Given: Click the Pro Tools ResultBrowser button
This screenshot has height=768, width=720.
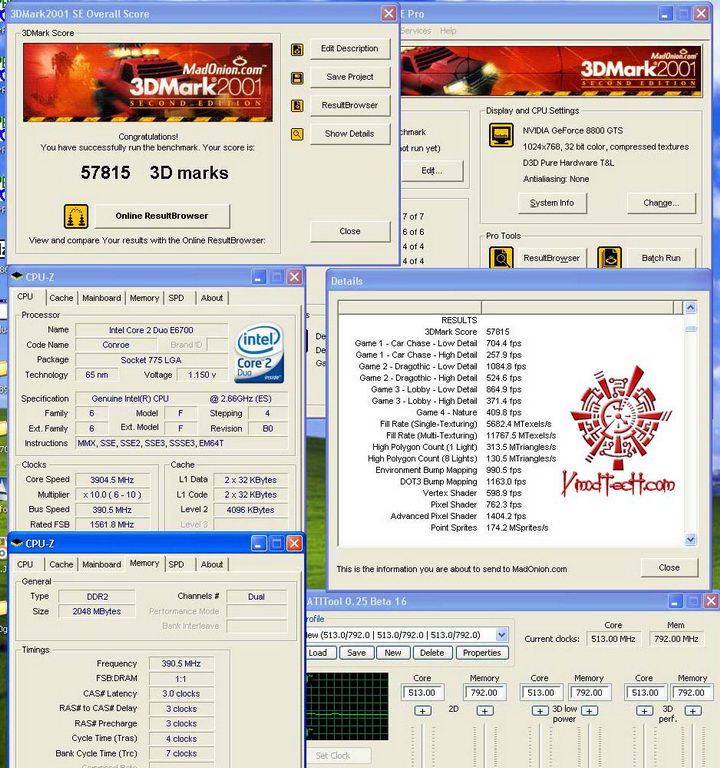Looking at the screenshot, I should 551,258.
